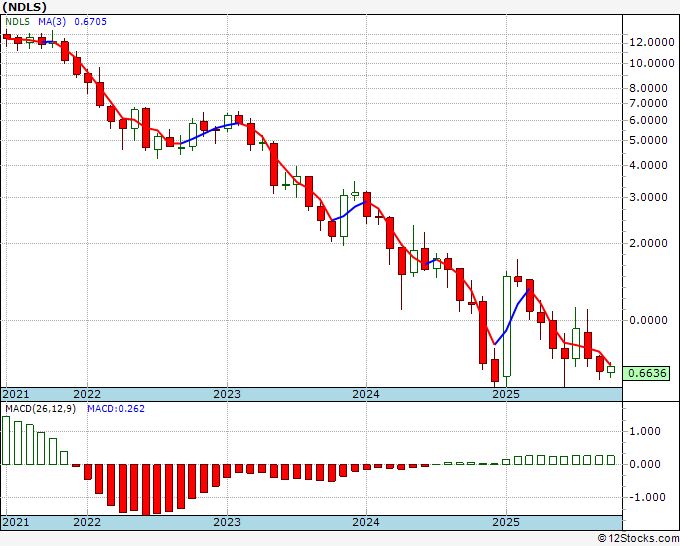The width and height of the screenshot is (680, 546).
Task: Click the 12Stocks.com copyright text
Action: pyautogui.click(x=638, y=539)
